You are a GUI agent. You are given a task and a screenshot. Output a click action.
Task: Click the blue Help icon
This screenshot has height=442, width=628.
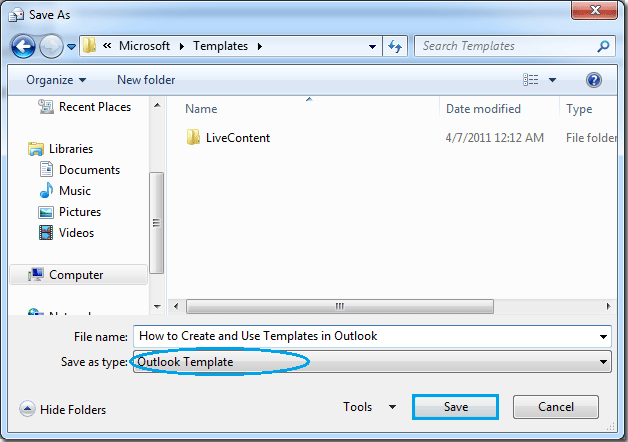pos(594,80)
